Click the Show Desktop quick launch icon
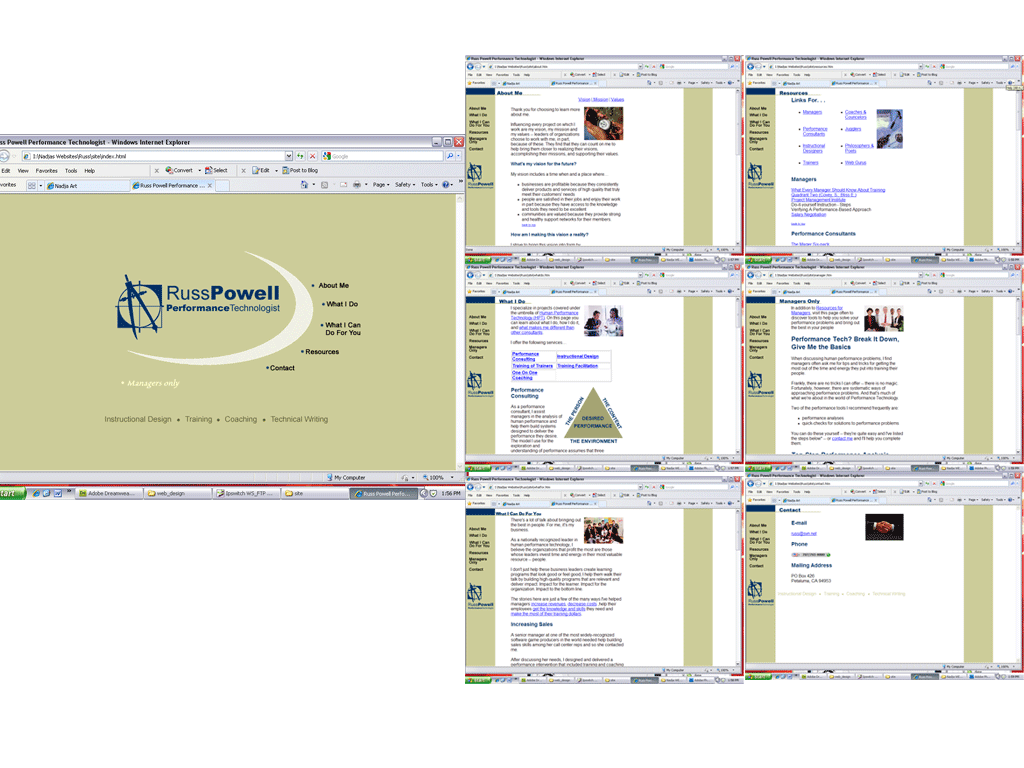This screenshot has height=768, width=1024. (x=46, y=494)
